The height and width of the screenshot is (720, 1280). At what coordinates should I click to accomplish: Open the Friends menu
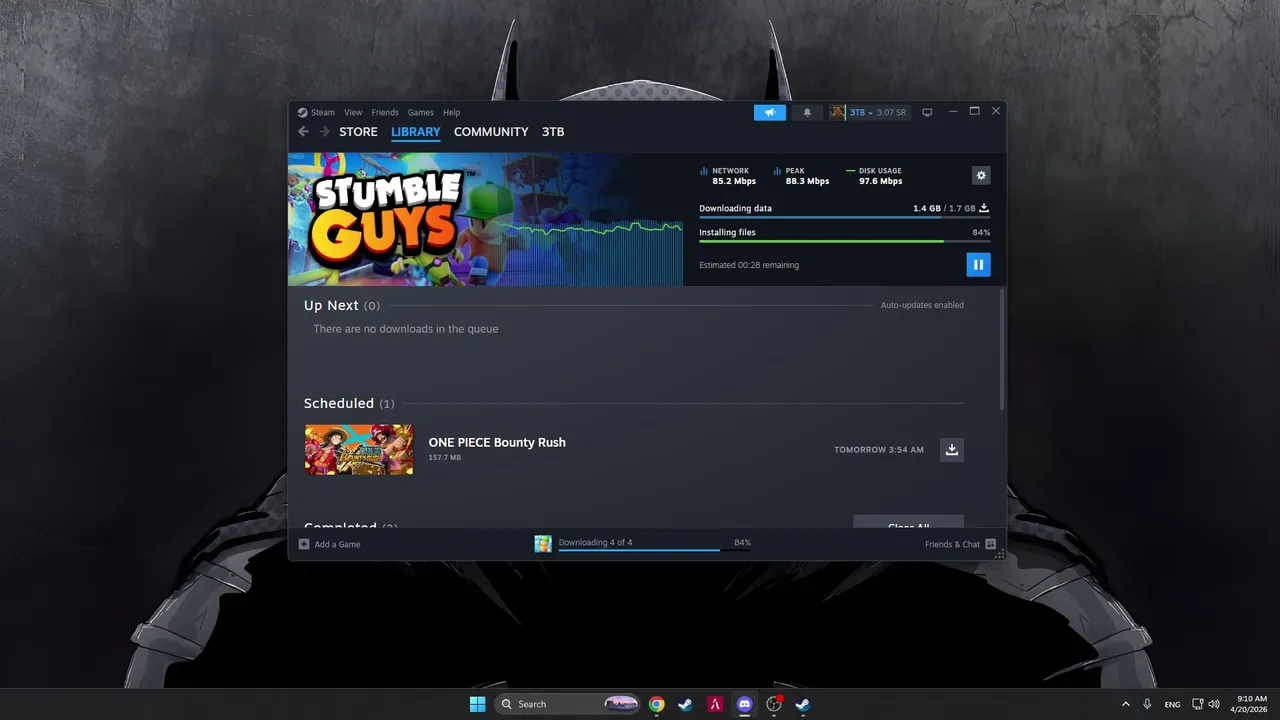pos(385,113)
